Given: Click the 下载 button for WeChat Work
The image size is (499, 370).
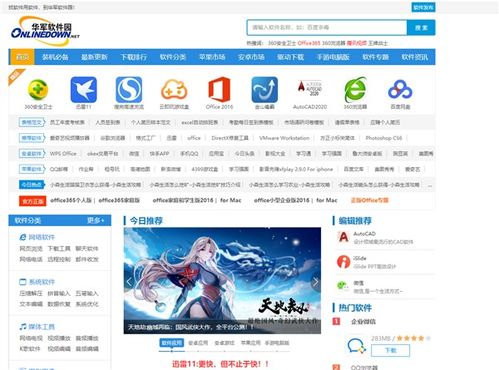Looking at the screenshot, I should coord(390,350).
